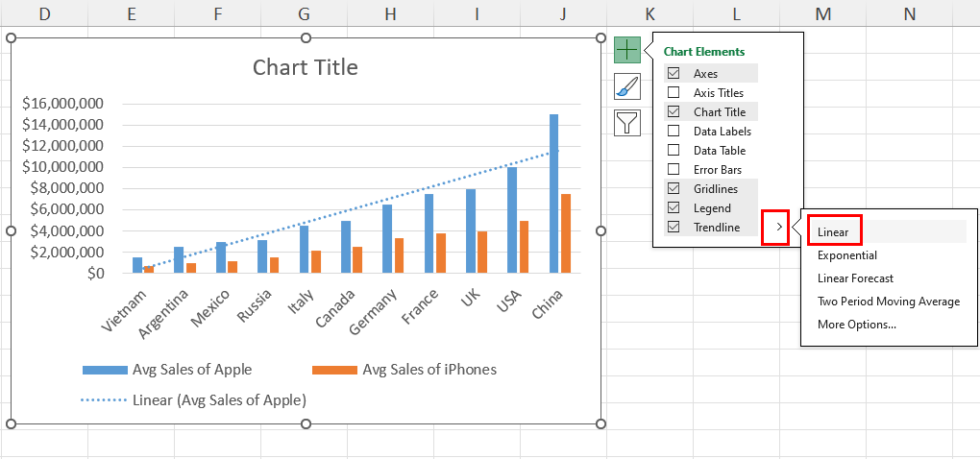Image resolution: width=980 pixels, height=459 pixels.
Task: Select column J header
Action: (x=563, y=13)
